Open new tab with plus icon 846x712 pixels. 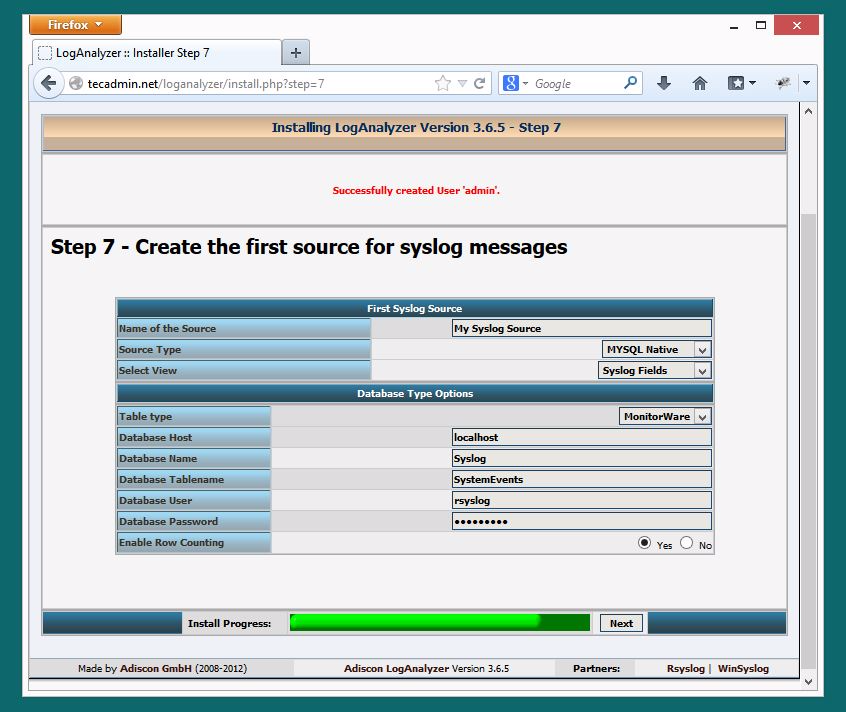[296, 53]
